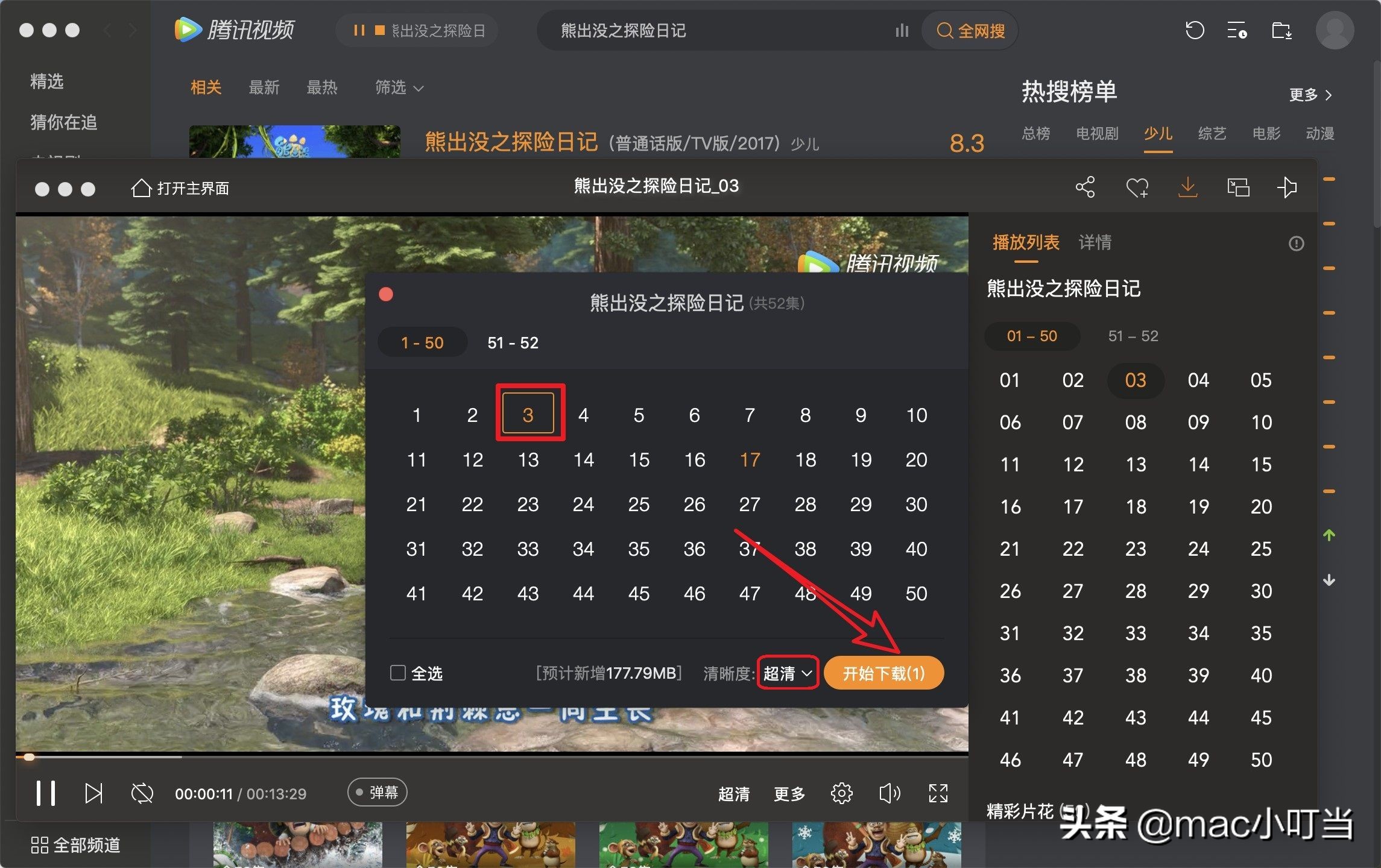Toggle the skip-timer clock icon
This screenshot has height=868, width=1381.
point(141,793)
